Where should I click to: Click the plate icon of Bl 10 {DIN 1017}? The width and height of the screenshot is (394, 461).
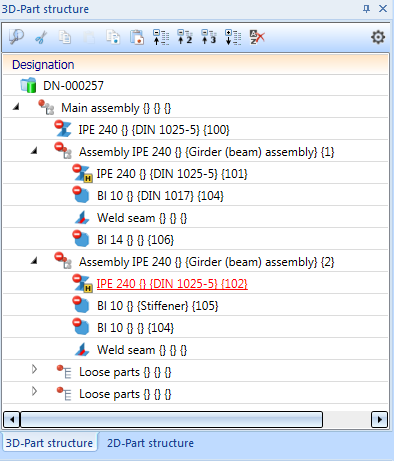click(81, 195)
